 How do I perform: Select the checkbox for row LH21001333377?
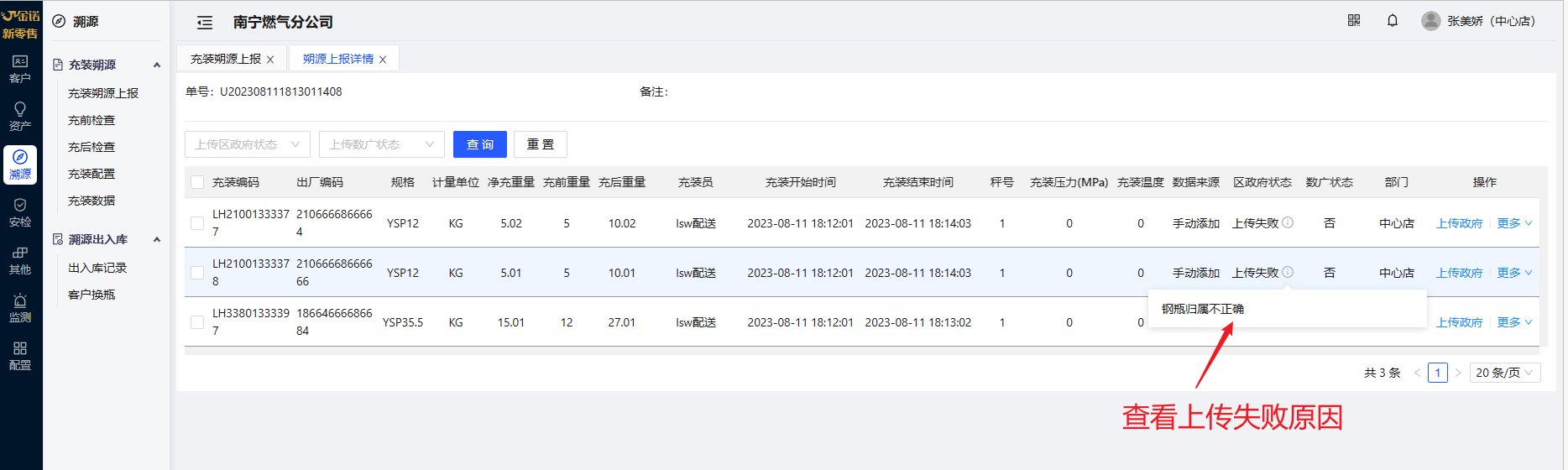point(197,223)
